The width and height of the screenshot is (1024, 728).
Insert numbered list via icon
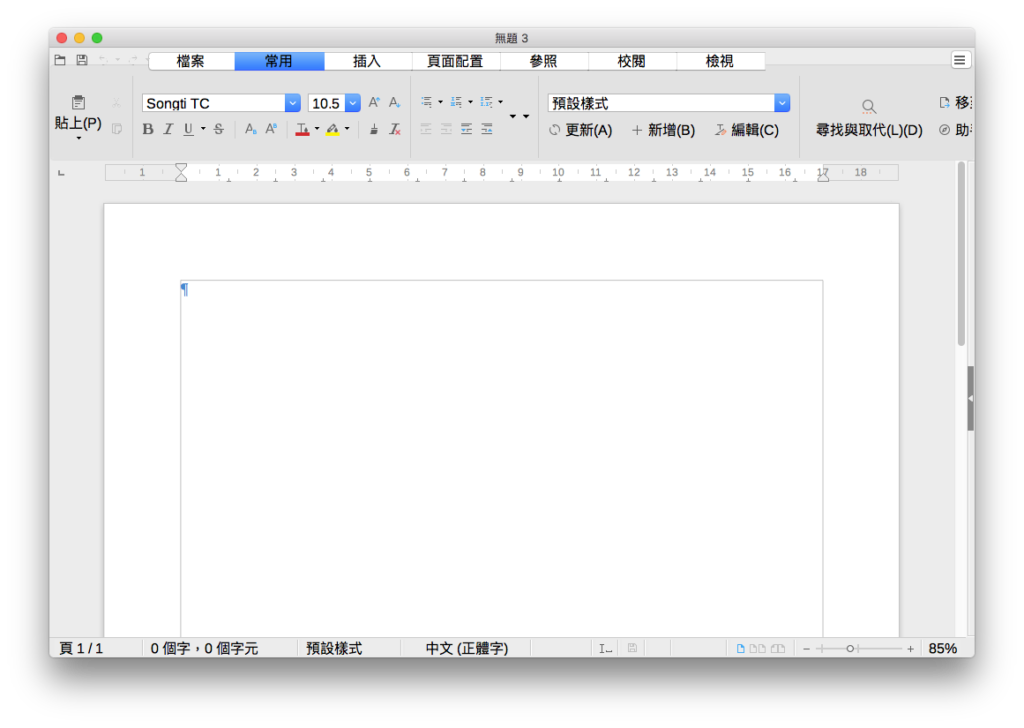click(x=456, y=102)
